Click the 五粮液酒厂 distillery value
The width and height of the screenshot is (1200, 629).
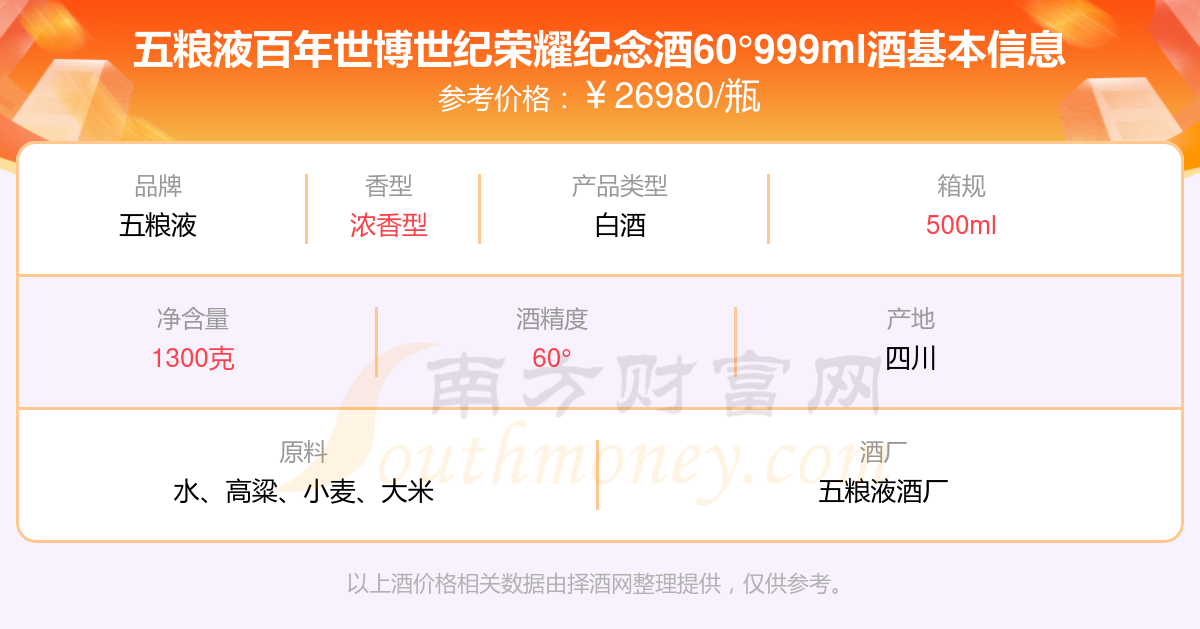point(883,492)
